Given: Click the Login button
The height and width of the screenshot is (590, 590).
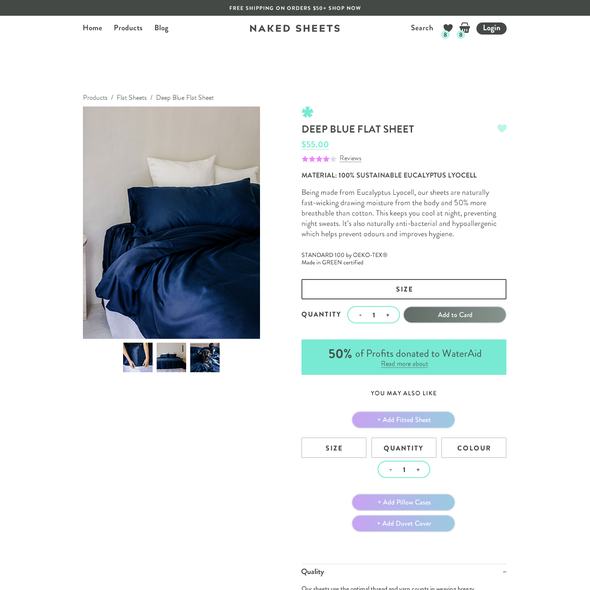Looking at the screenshot, I should [491, 28].
